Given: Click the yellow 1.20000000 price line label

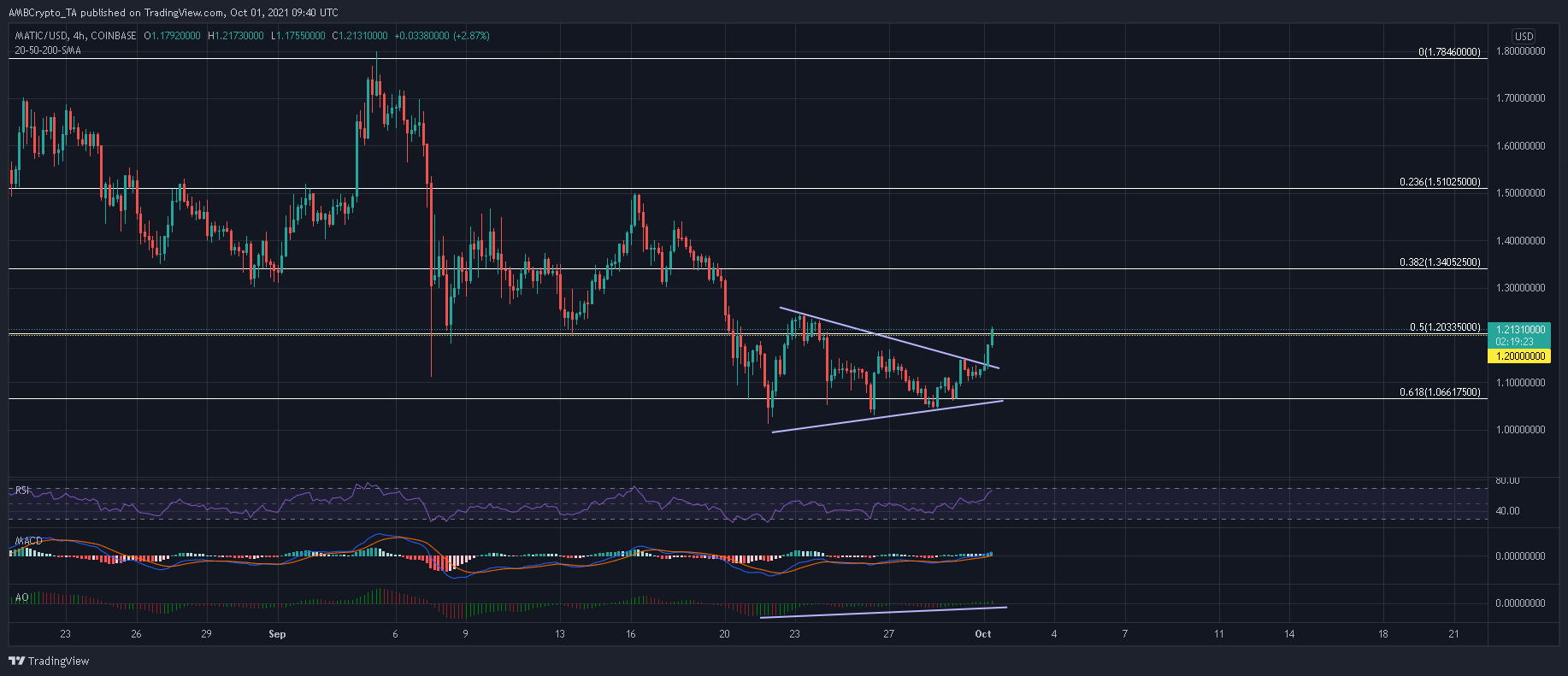Looking at the screenshot, I should [1518, 356].
